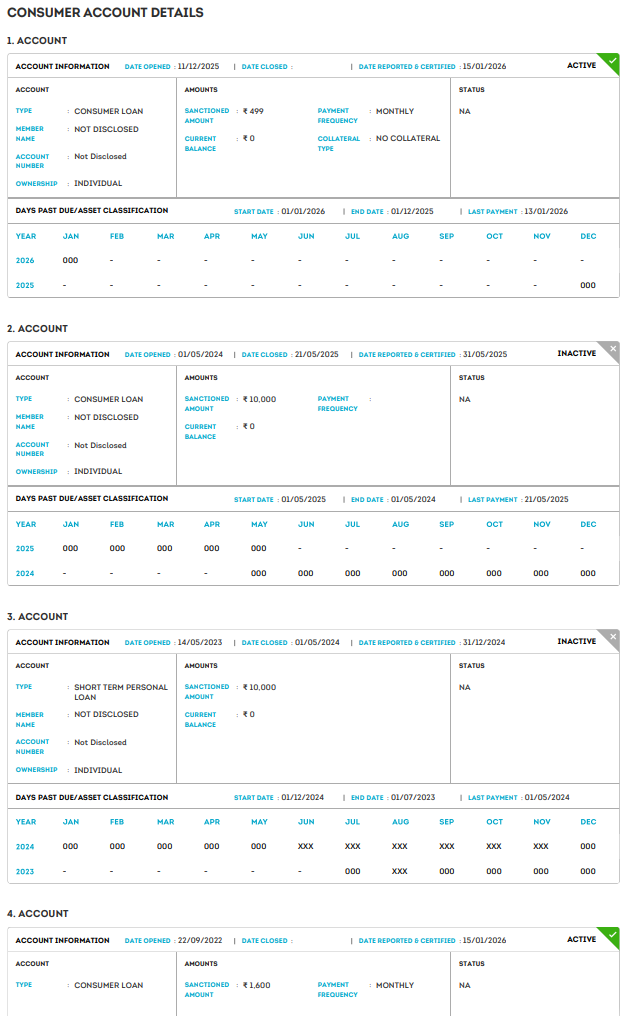Select the 2024 year row in account 2
The image size is (632, 1016).
[x=25, y=573]
